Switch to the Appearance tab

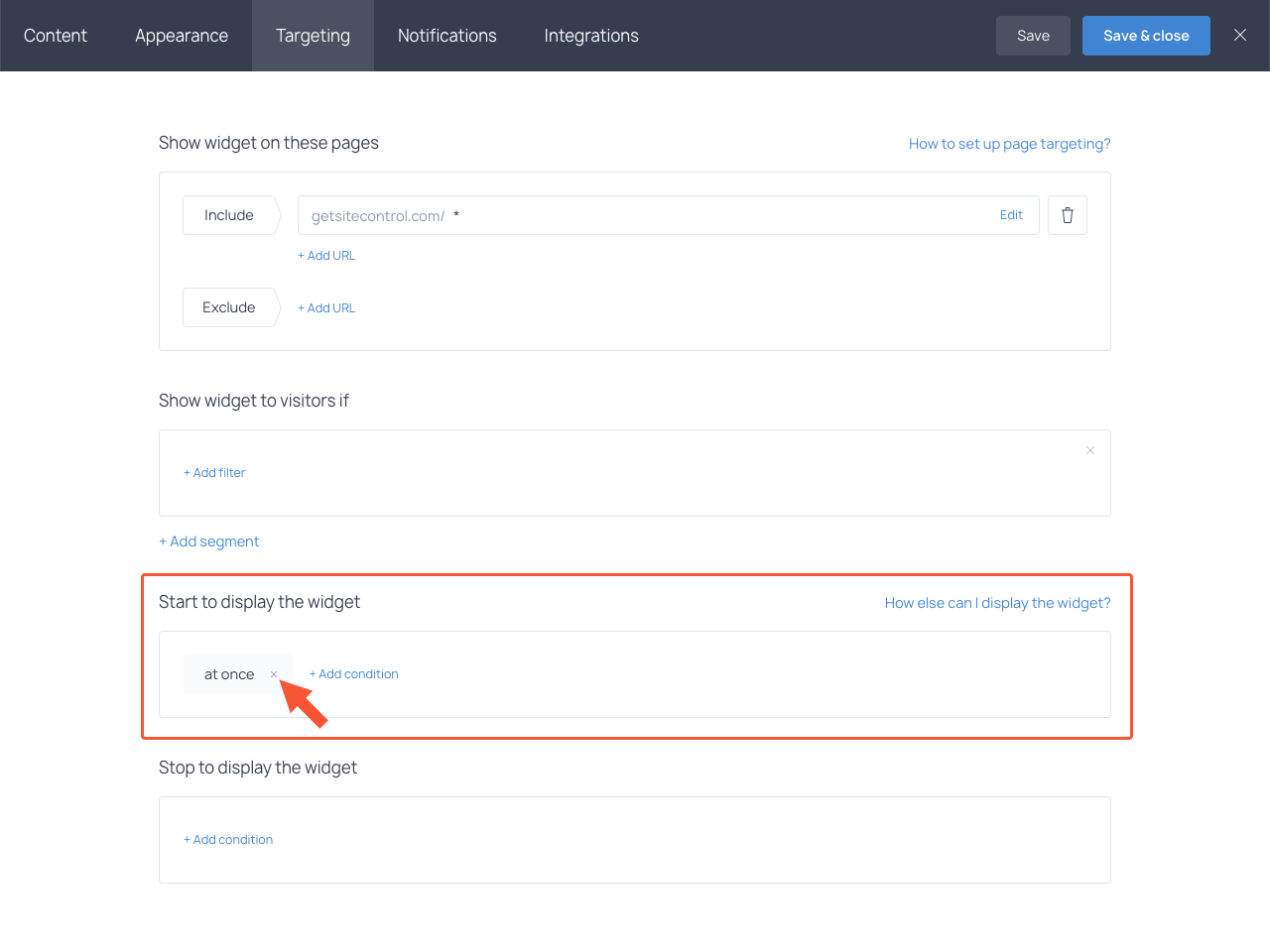[181, 35]
